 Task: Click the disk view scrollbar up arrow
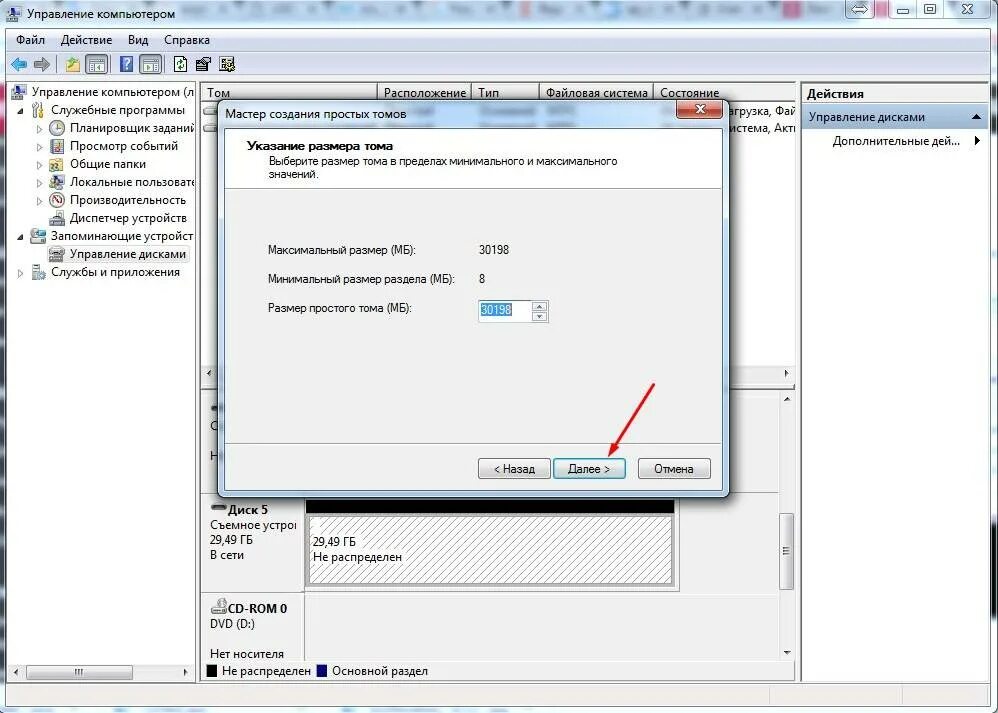(787, 399)
